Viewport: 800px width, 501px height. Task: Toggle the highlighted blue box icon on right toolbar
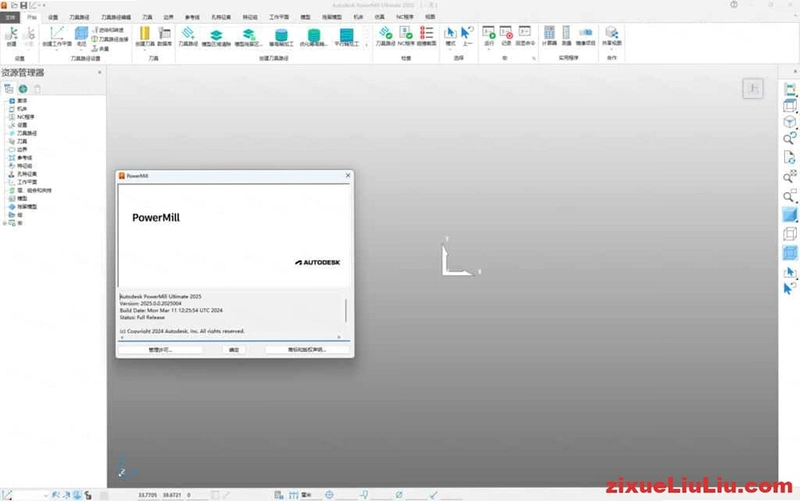click(x=789, y=253)
